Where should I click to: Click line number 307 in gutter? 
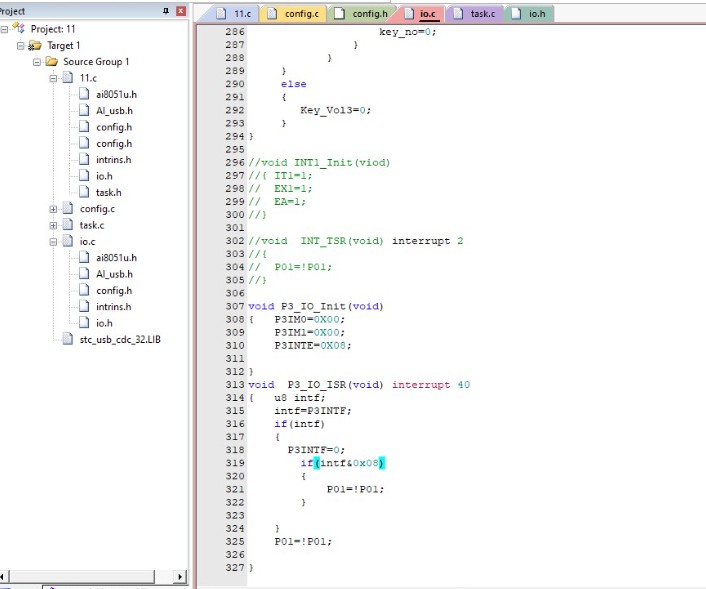[x=235, y=306]
